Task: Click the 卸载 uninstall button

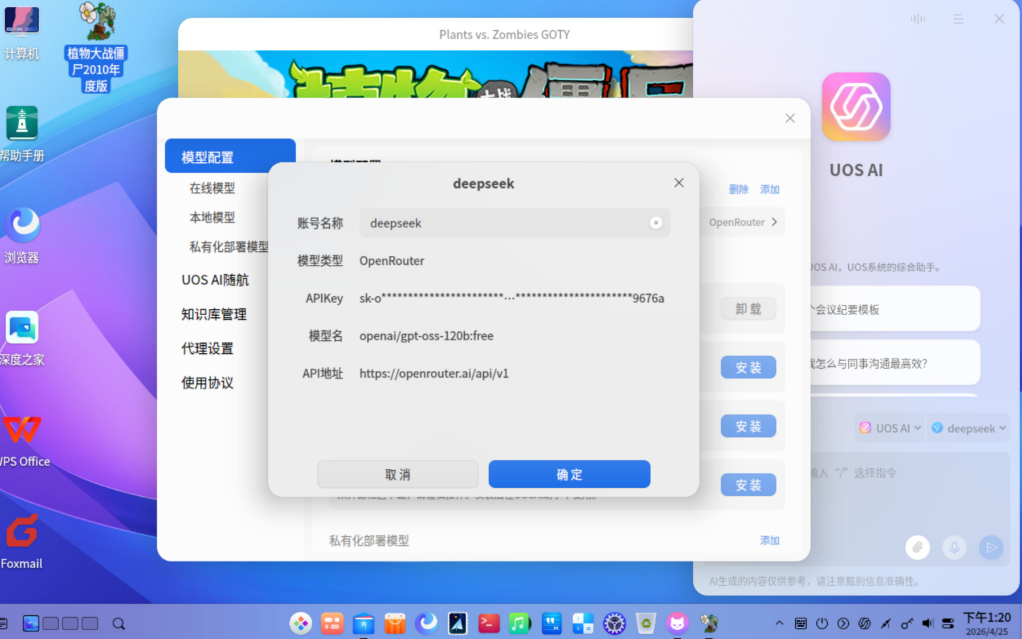Action: [x=748, y=308]
